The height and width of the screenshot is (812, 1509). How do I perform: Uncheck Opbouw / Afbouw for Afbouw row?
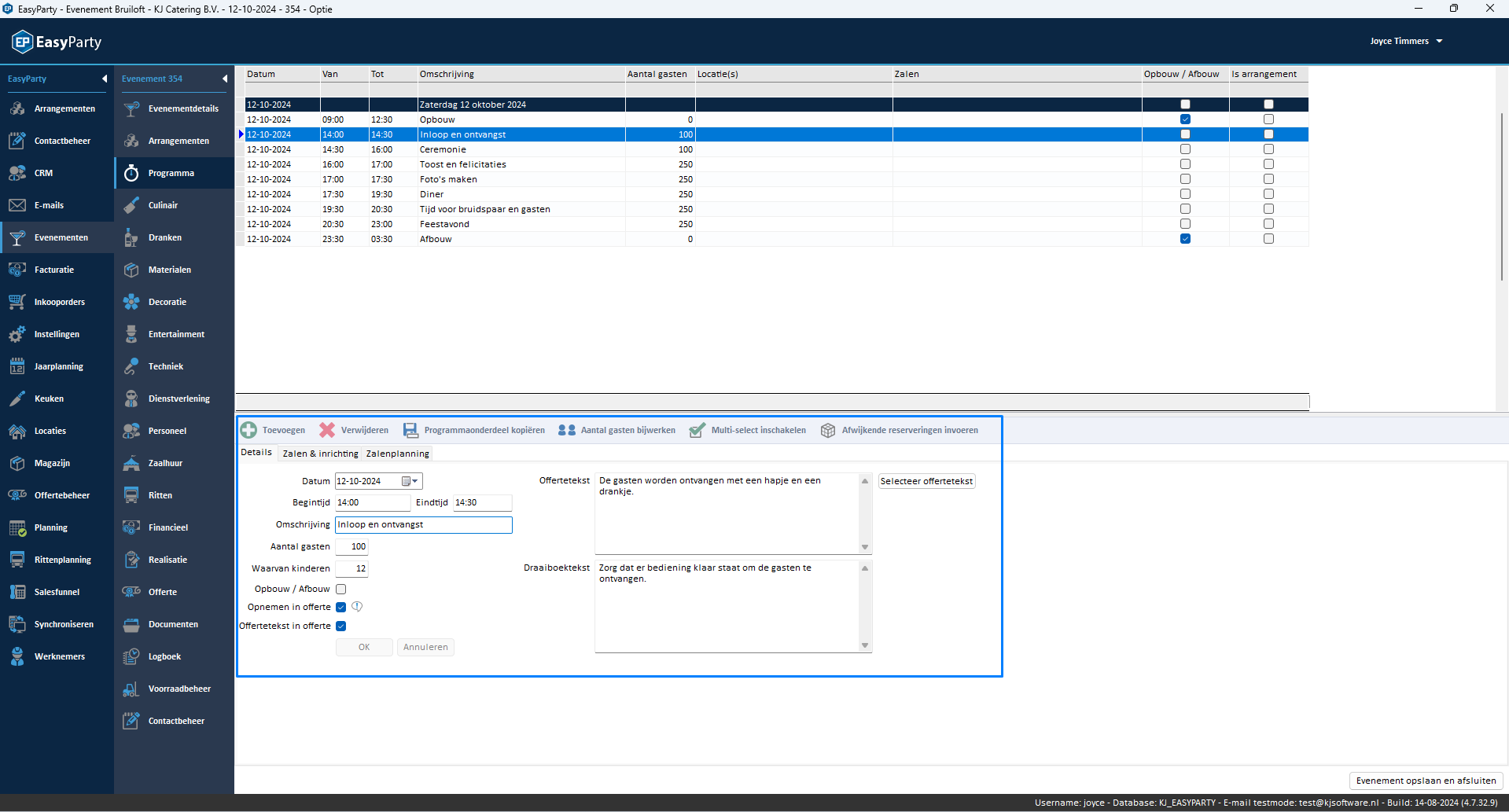(1185, 239)
